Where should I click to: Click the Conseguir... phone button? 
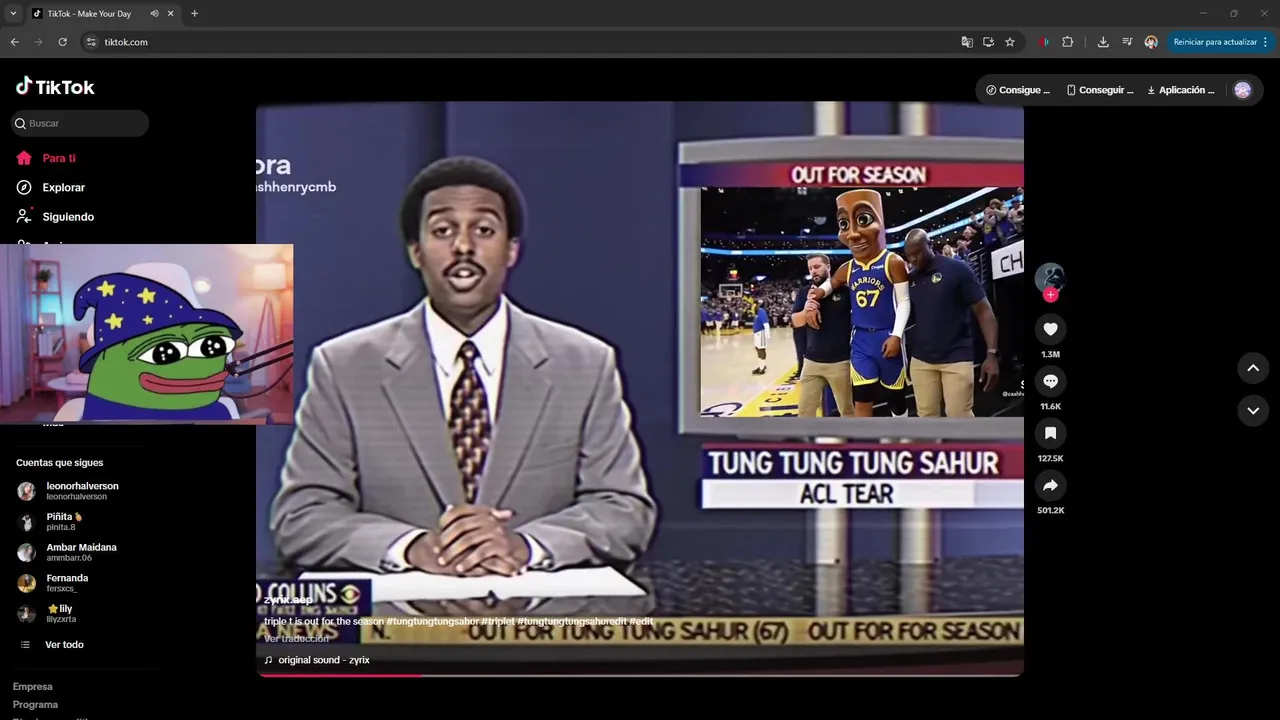click(1100, 90)
